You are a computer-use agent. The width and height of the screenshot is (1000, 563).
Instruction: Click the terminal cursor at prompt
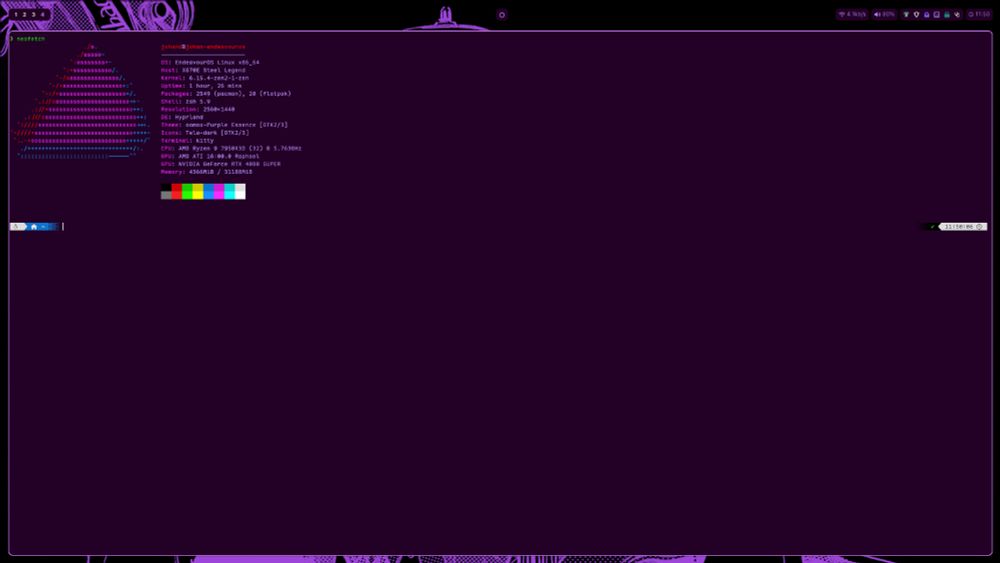62,226
